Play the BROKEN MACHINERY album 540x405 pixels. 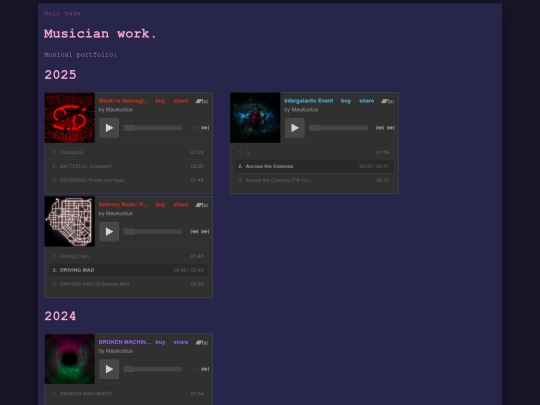[x=109, y=369]
